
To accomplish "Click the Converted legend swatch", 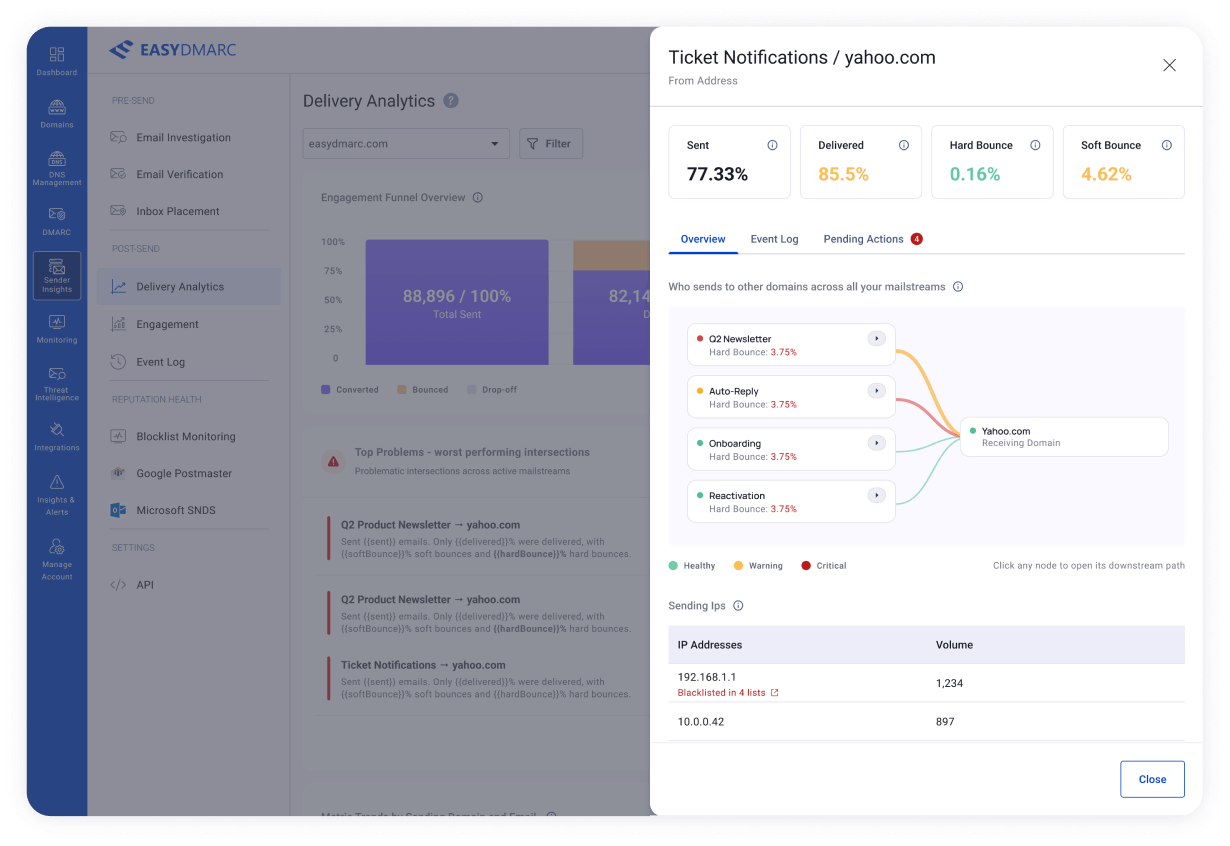I will (x=326, y=389).
